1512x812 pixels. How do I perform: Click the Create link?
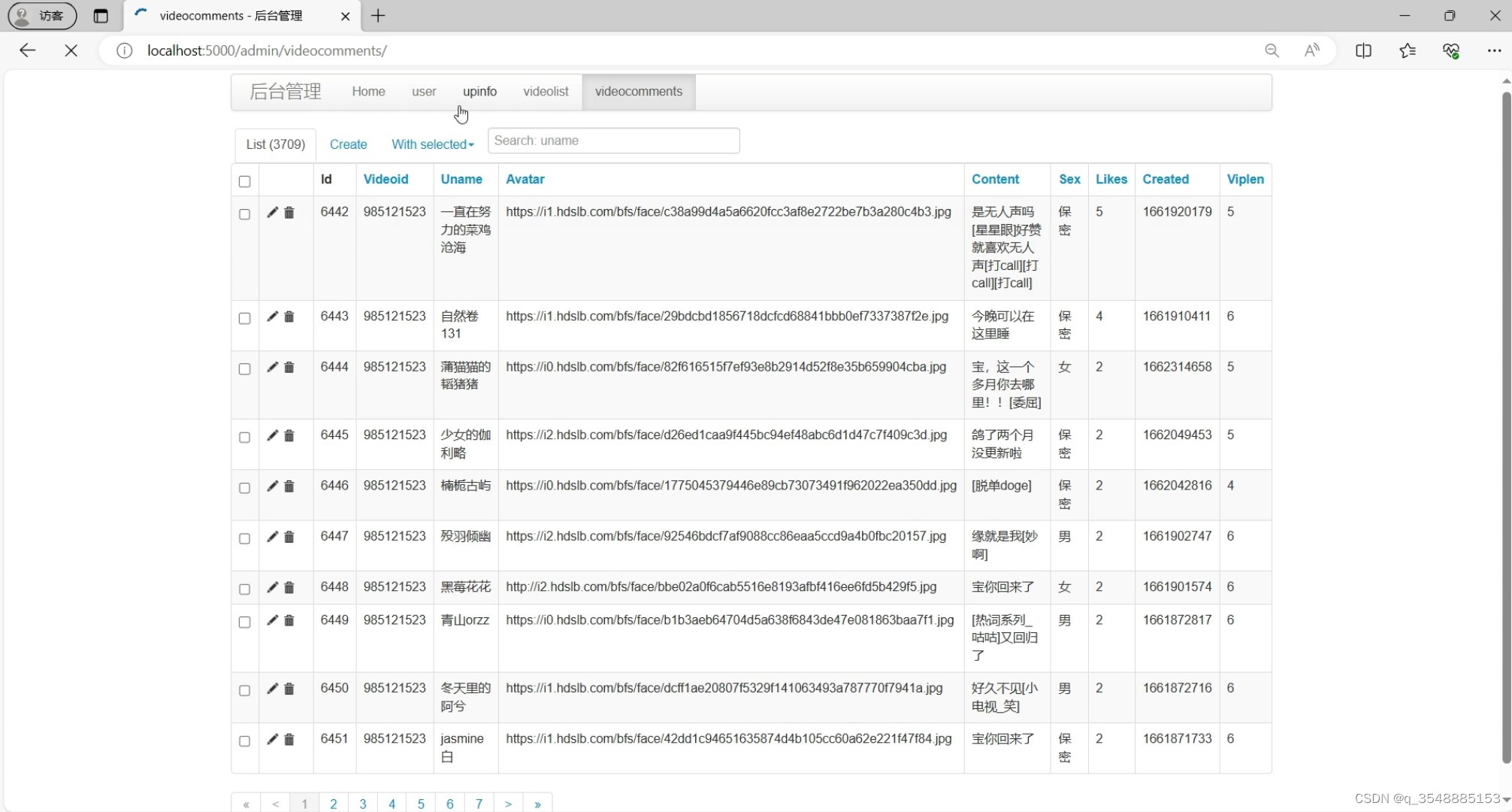coord(348,144)
